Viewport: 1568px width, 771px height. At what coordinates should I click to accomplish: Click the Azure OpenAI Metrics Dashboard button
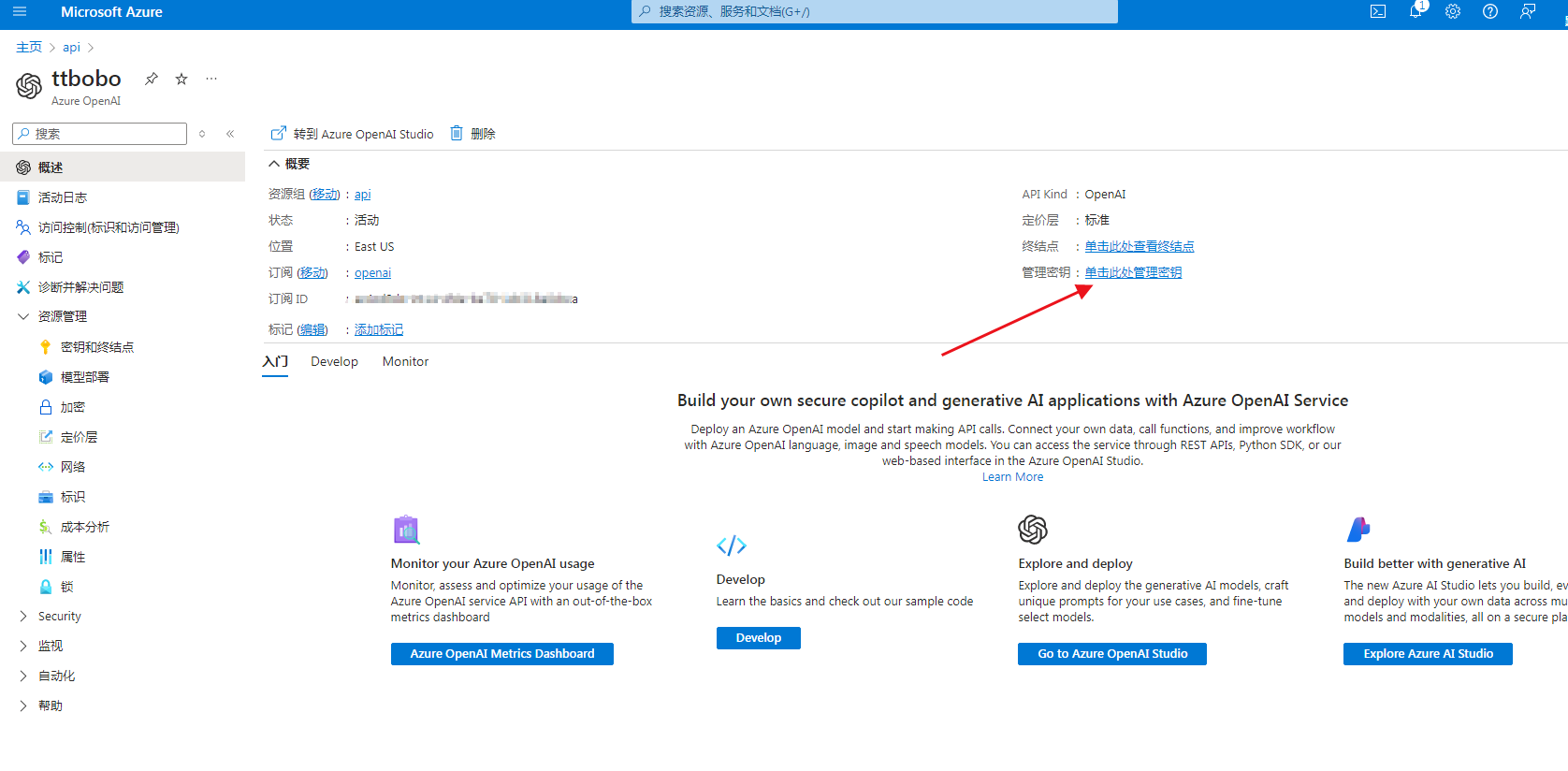502,654
